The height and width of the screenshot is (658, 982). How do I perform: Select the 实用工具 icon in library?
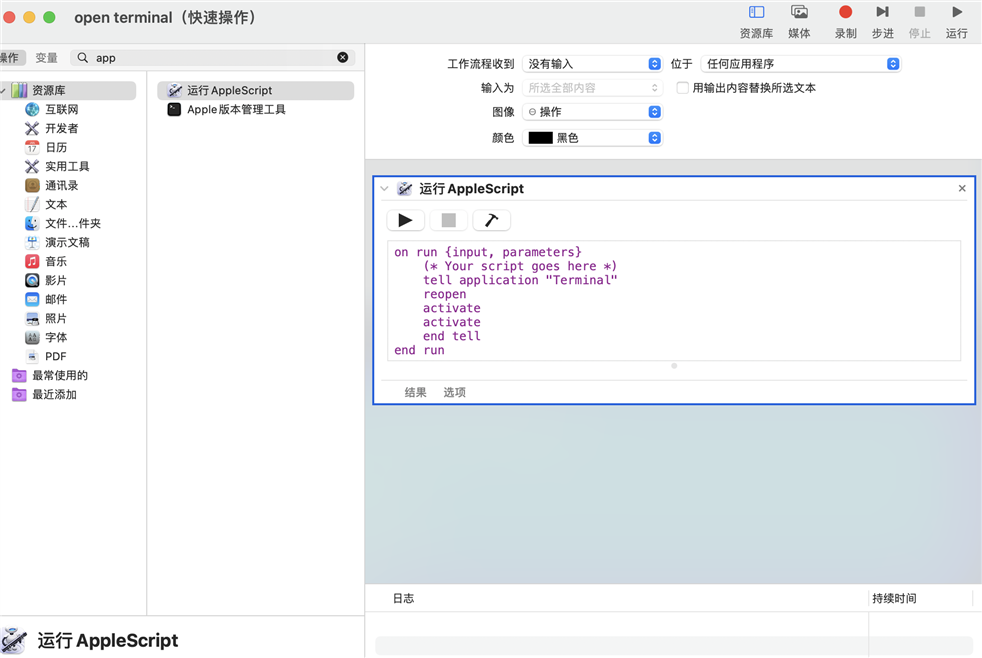(x=32, y=167)
